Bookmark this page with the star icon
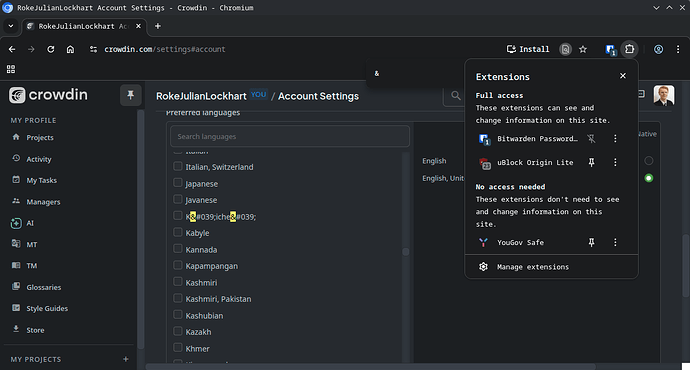Image resolution: width=690 pixels, height=370 pixels. point(583,49)
